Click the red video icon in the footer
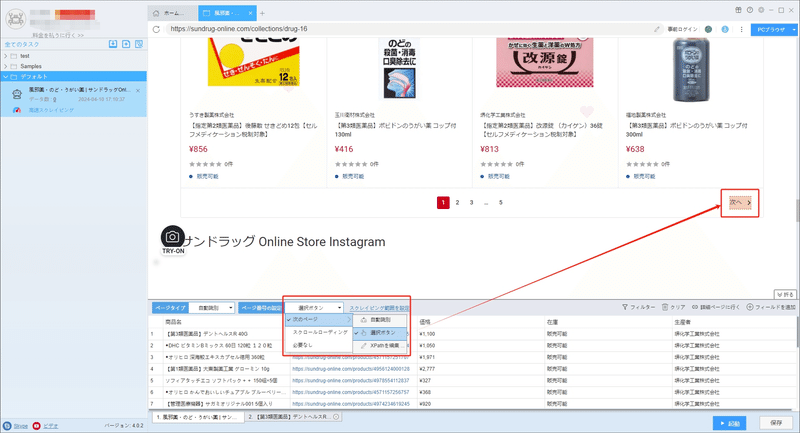The height and width of the screenshot is (433, 800). (x=36, y=426)
